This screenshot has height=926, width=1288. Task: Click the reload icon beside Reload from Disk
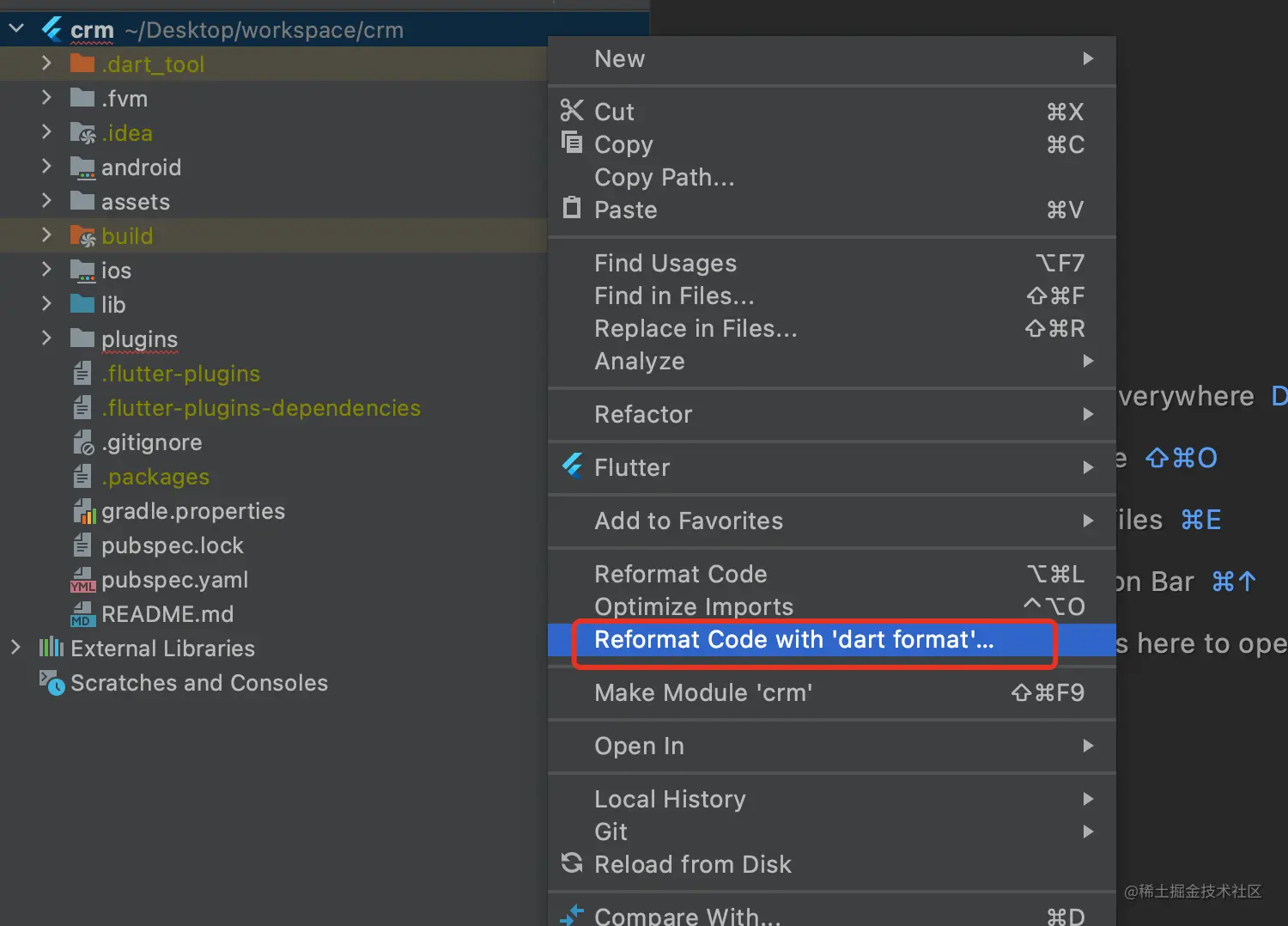click(x=572, y=862)
